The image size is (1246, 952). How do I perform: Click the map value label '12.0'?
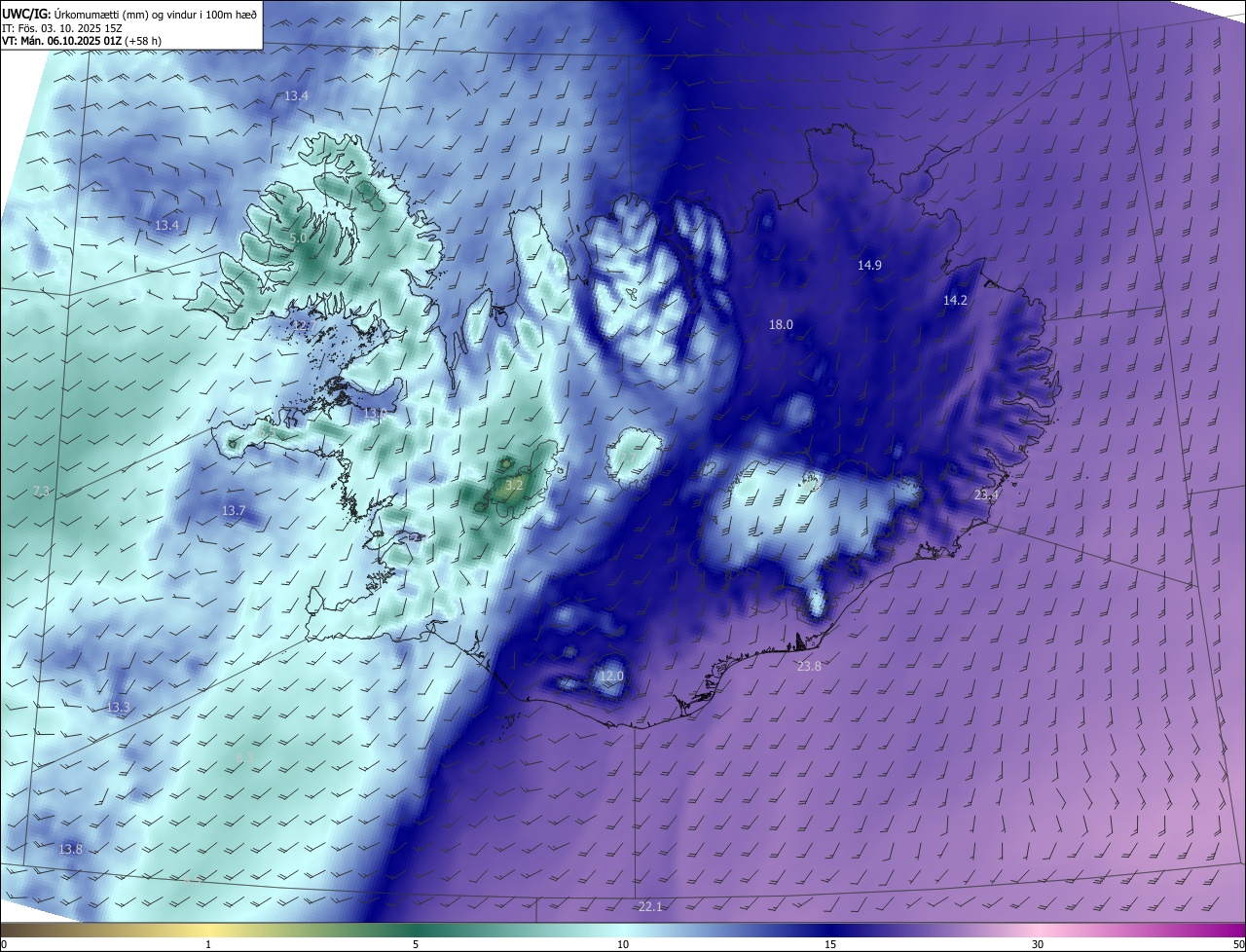610,677
